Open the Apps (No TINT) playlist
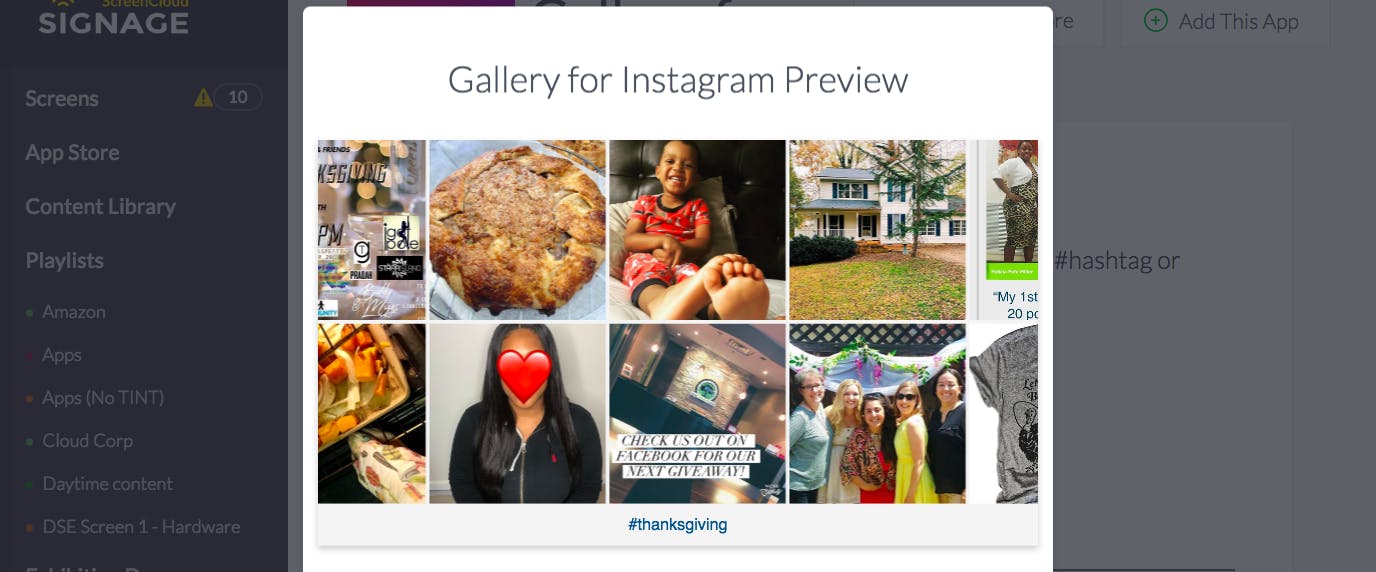 (x=103, y=398)
